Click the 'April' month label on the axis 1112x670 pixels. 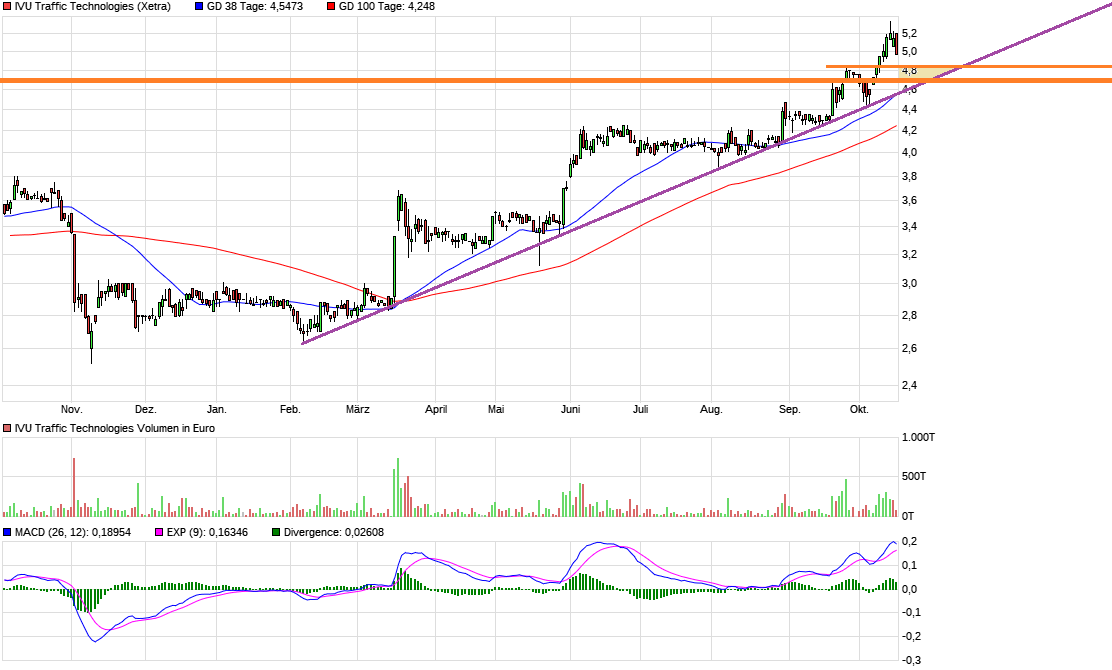pyautogui.click(x=435, y=409)
